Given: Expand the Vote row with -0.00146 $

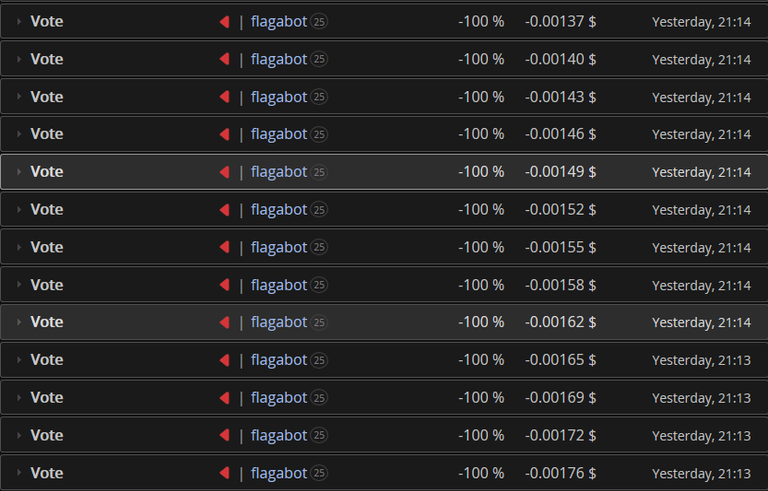Looking at the screenshot, I should pos(19,134).
